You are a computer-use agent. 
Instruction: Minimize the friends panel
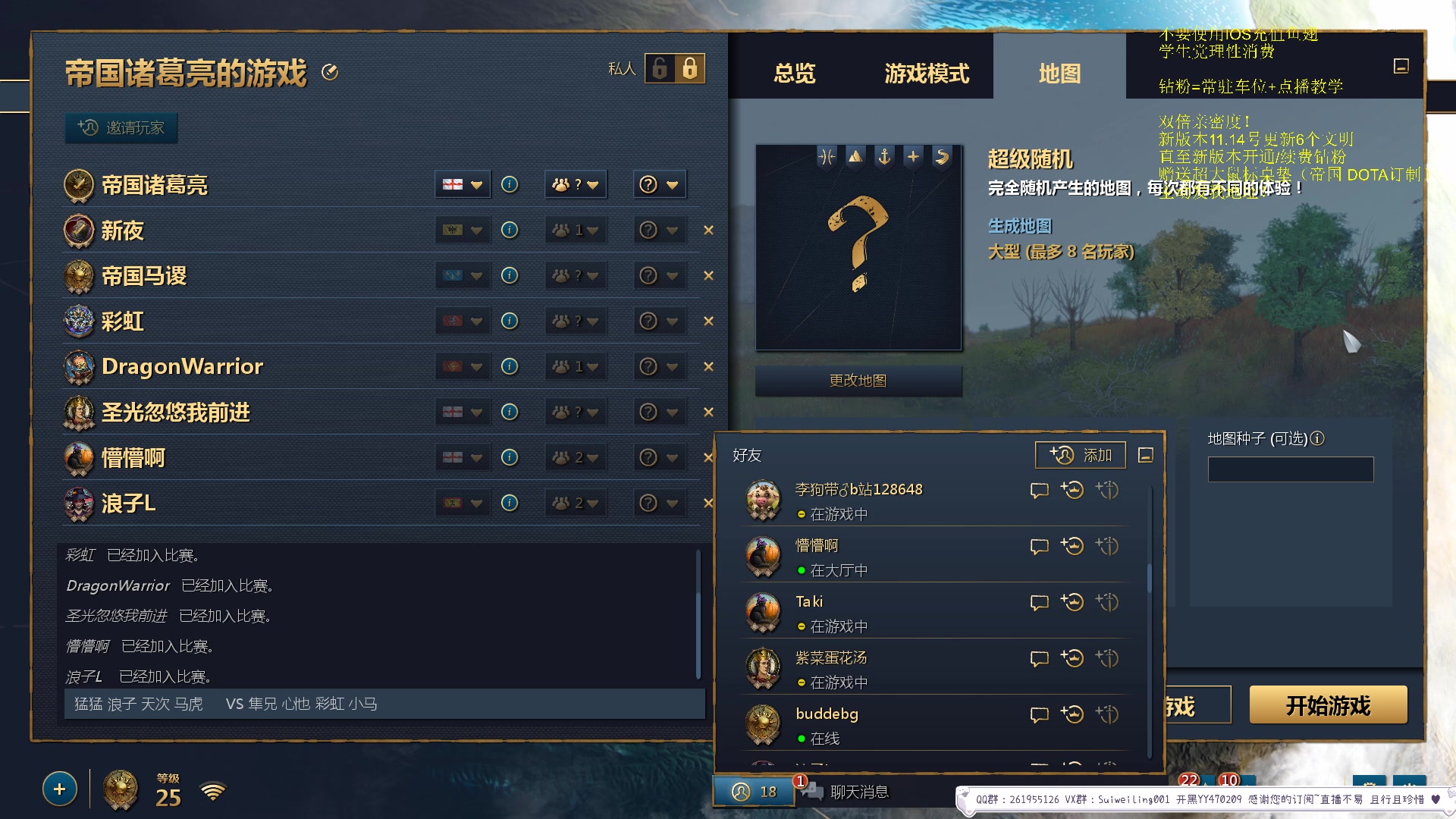[x=1146, y=455]
